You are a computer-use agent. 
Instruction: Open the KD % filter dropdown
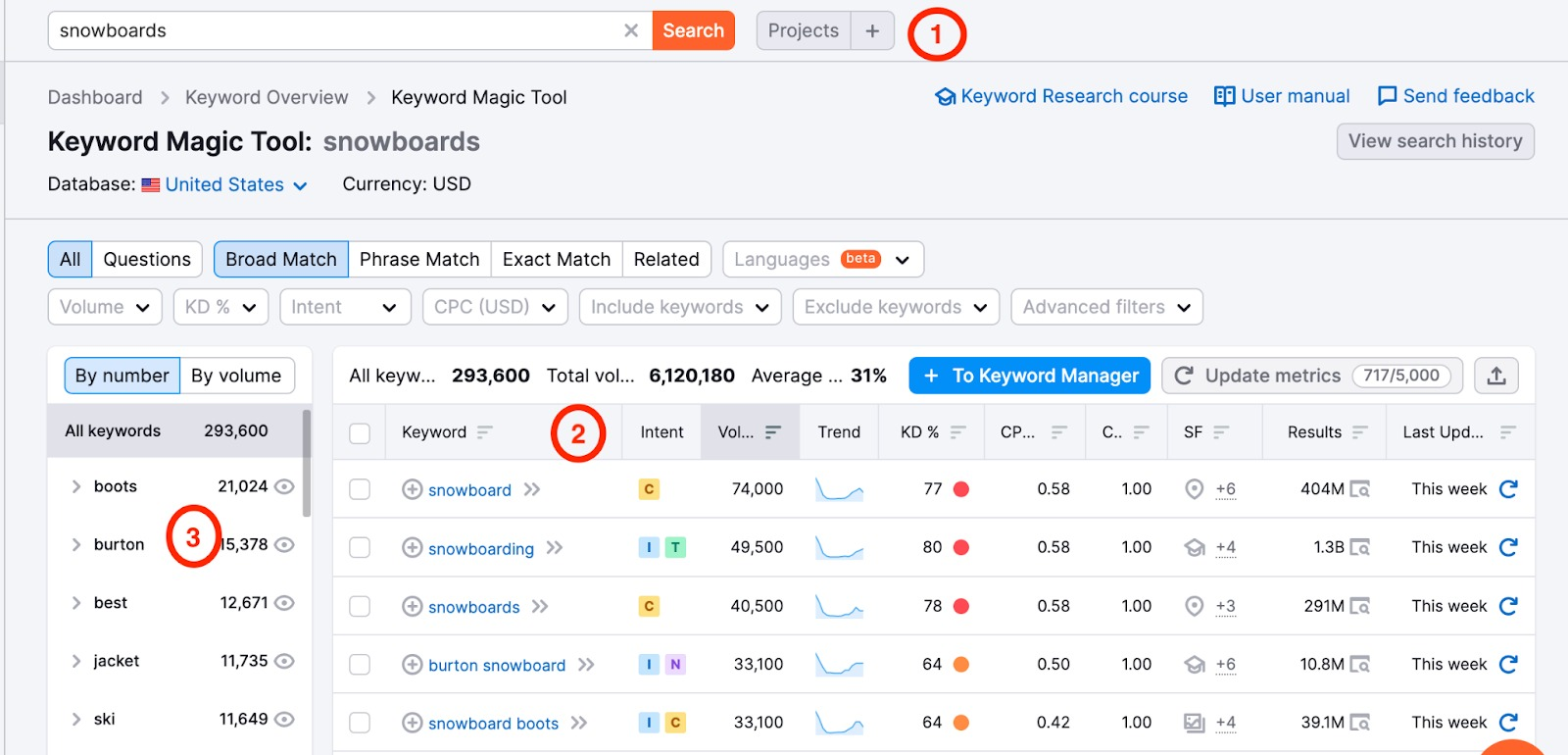(220, 307)
